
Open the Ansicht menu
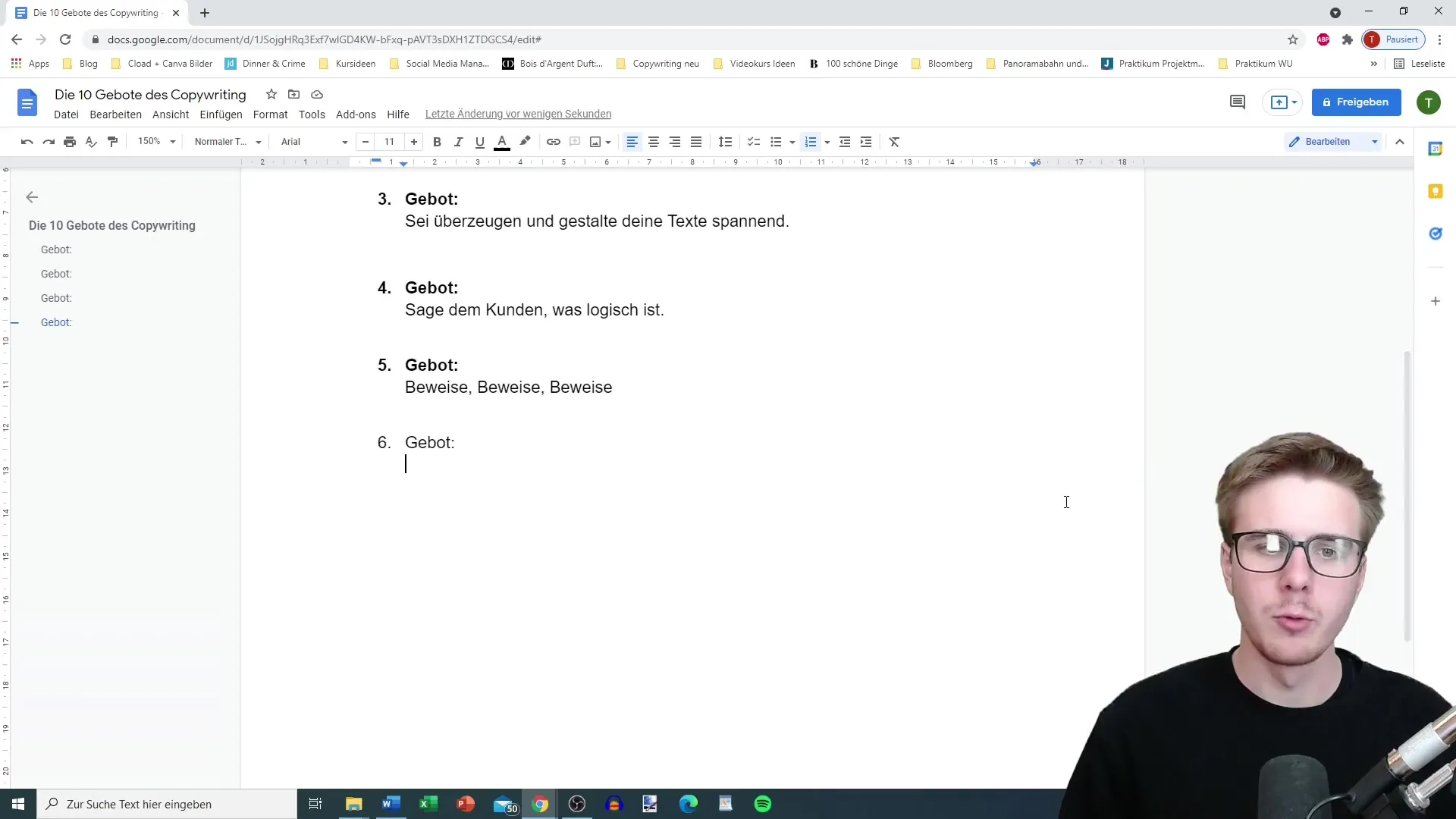[x=171, y=115]
